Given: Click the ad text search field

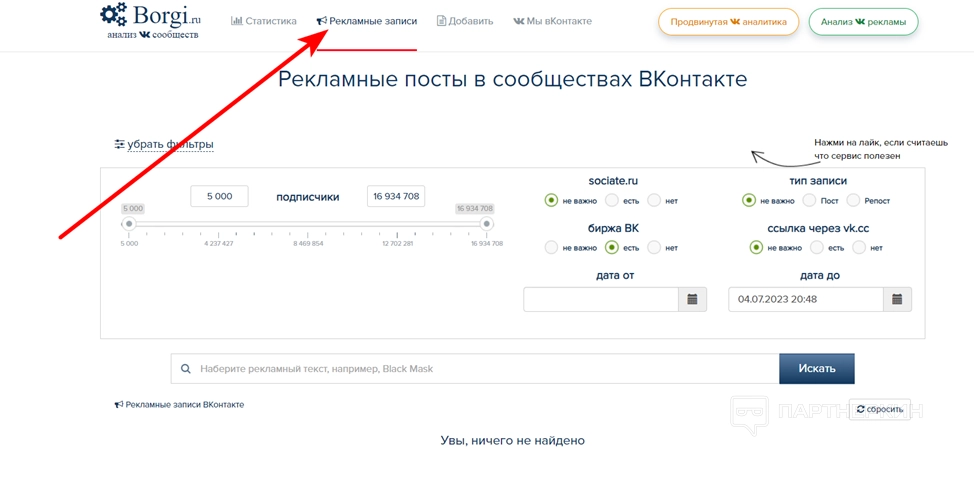Looking at the screenshot, I should (x=475, y=369).
